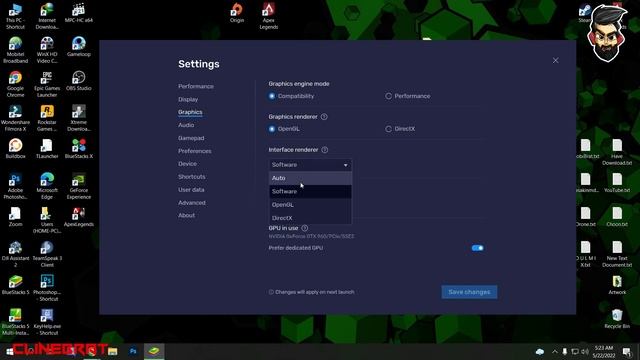640x360 pixels.
Task: Select MPC-HC x64 desktop icon
Action: coord(78,13)
